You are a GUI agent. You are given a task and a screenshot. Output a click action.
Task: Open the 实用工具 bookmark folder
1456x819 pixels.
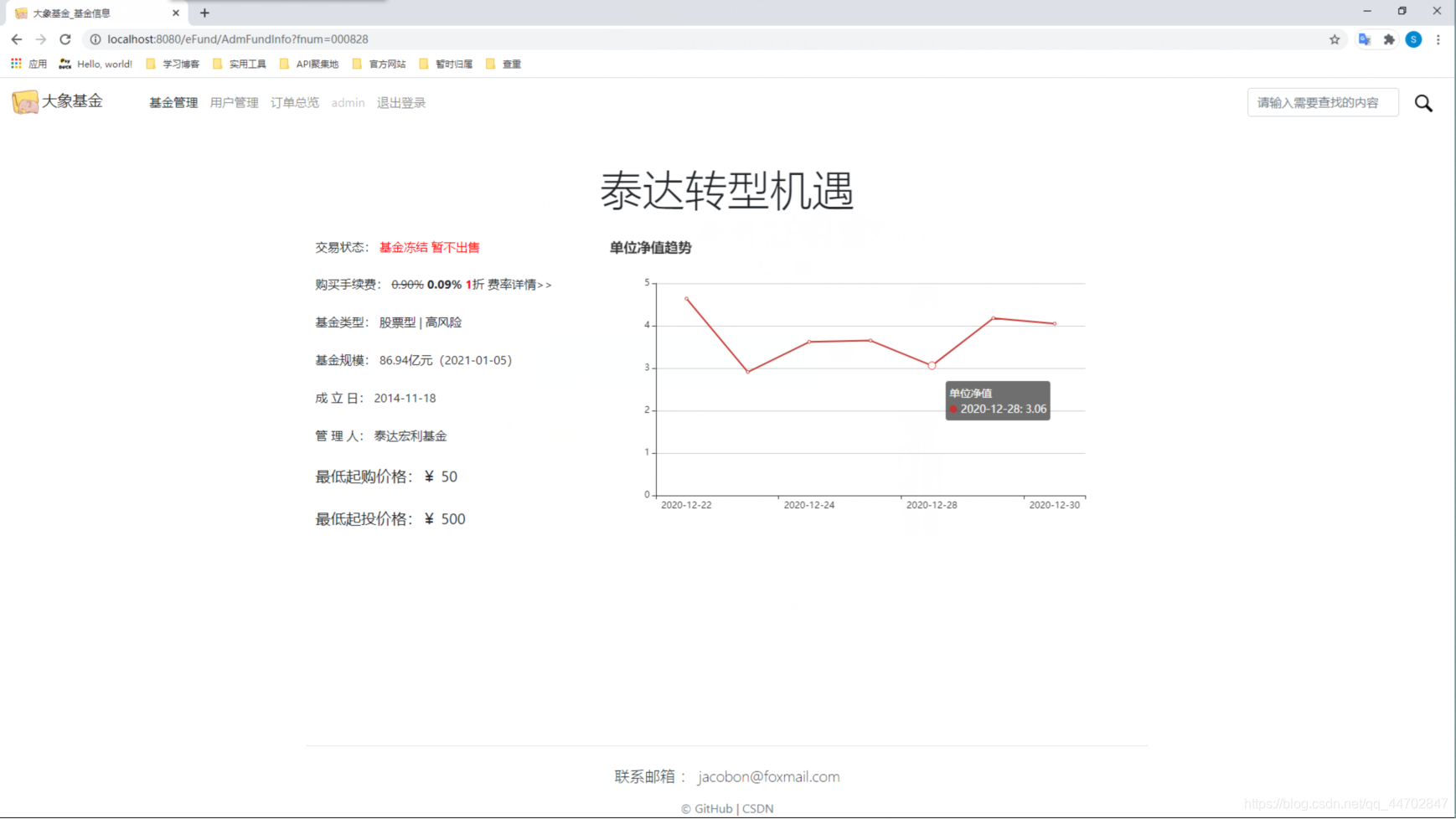click(x=240, y=64)
